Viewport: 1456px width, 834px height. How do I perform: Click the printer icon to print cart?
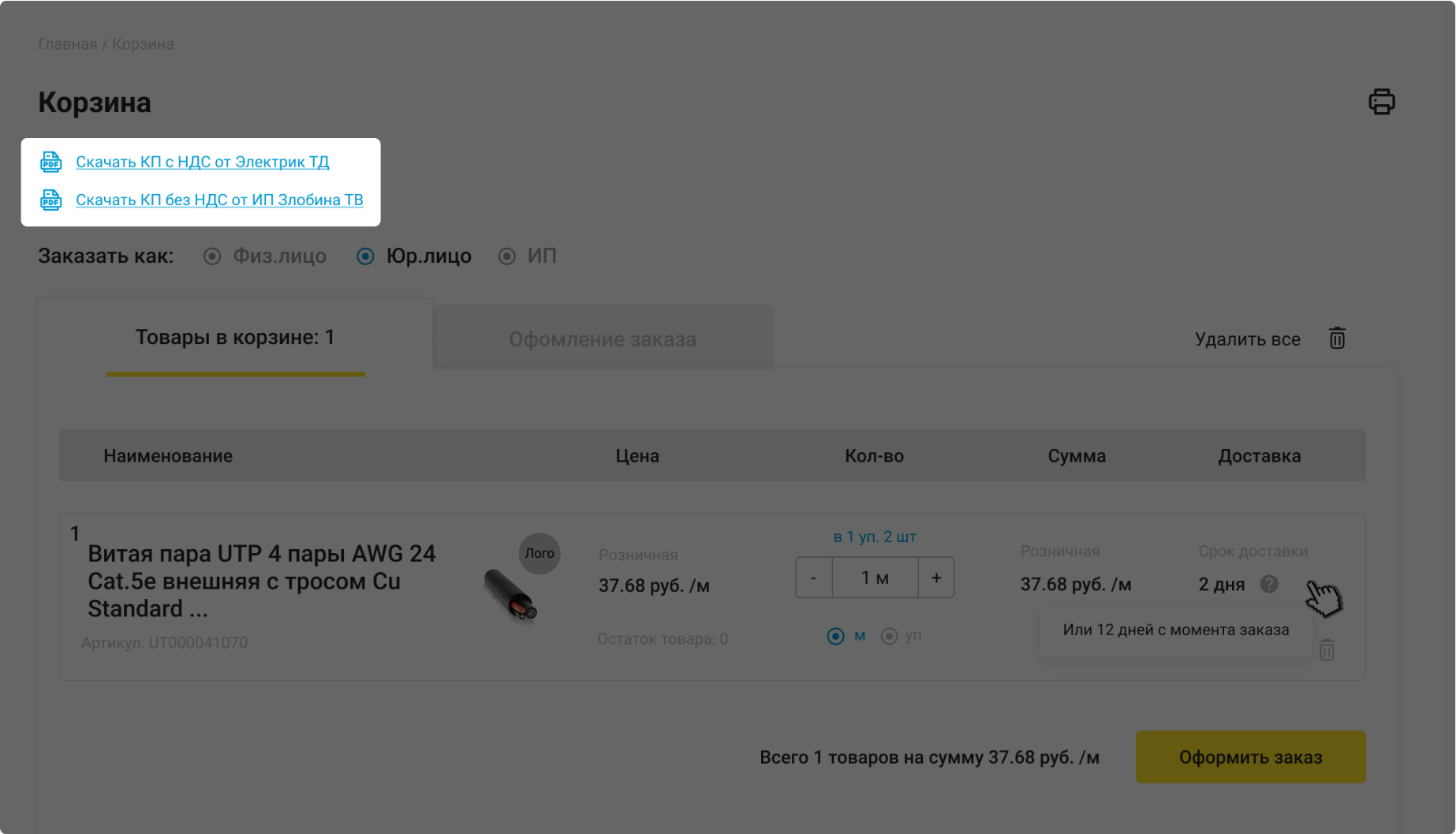click(1381, 102)
